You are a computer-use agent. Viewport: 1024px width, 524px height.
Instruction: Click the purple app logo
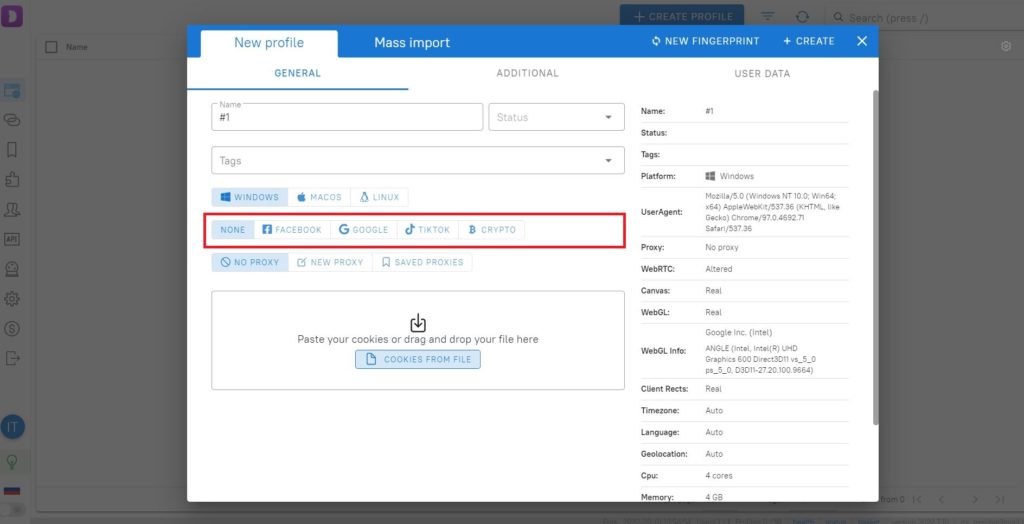12,14
